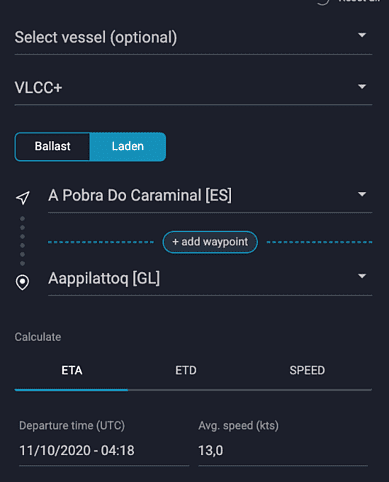The height and width of the screenshot is (482, 389).
Task: Click the Reset all icon at top
Action: [323, 2]
